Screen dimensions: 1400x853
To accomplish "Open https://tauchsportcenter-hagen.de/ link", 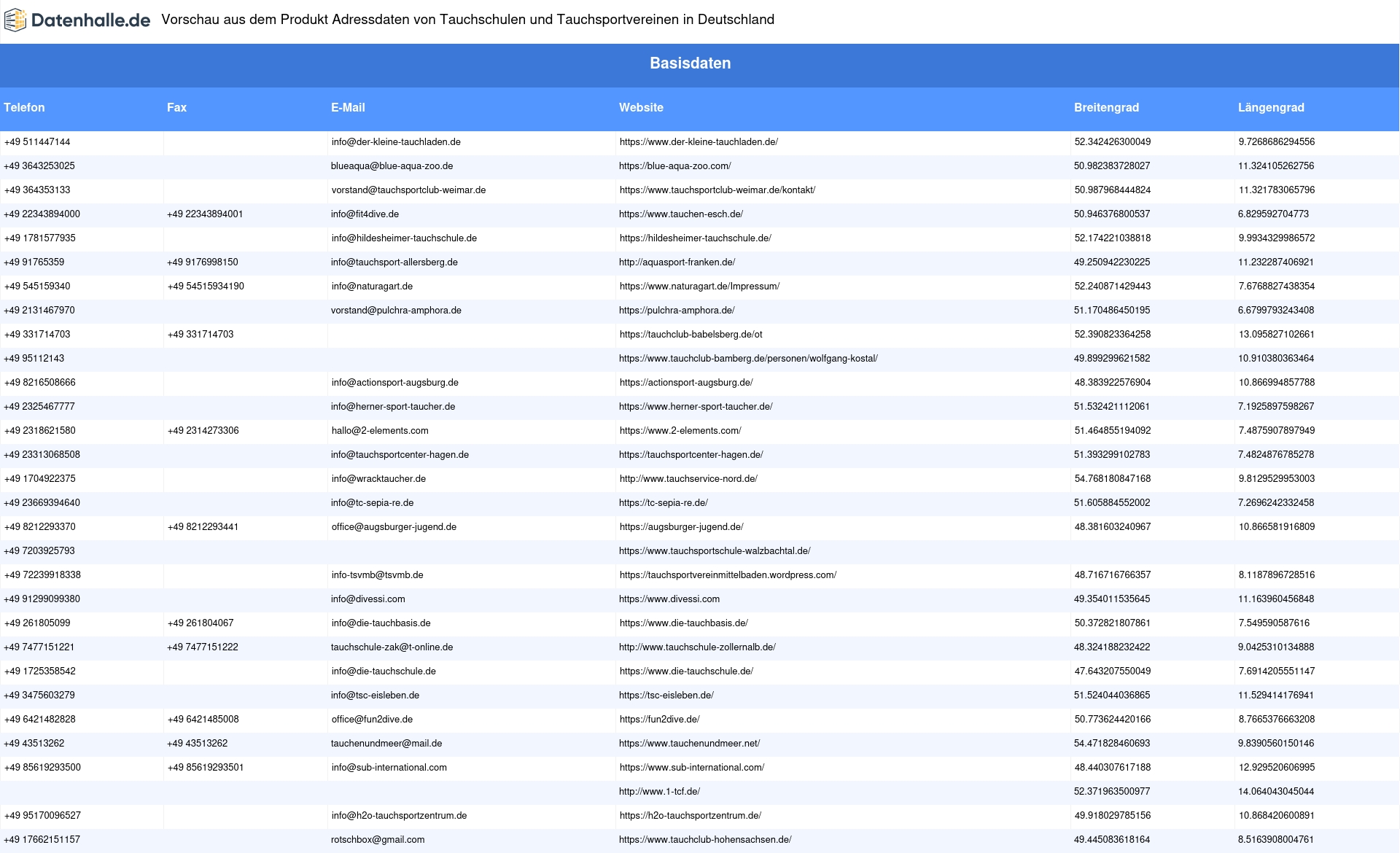I will [x=691, y=455].
